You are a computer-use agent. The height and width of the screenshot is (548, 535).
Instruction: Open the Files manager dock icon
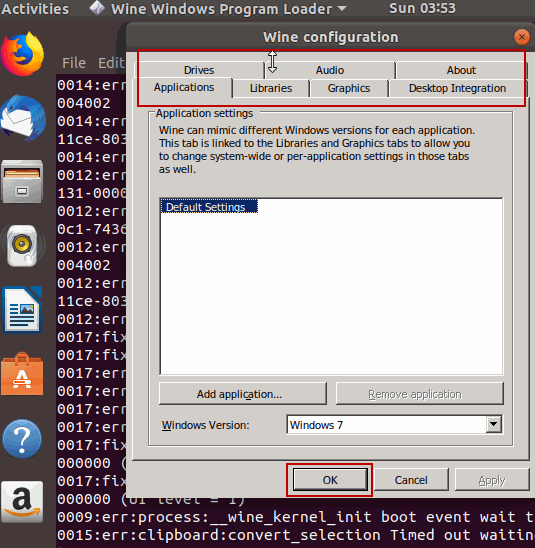(x=22, y=182)
